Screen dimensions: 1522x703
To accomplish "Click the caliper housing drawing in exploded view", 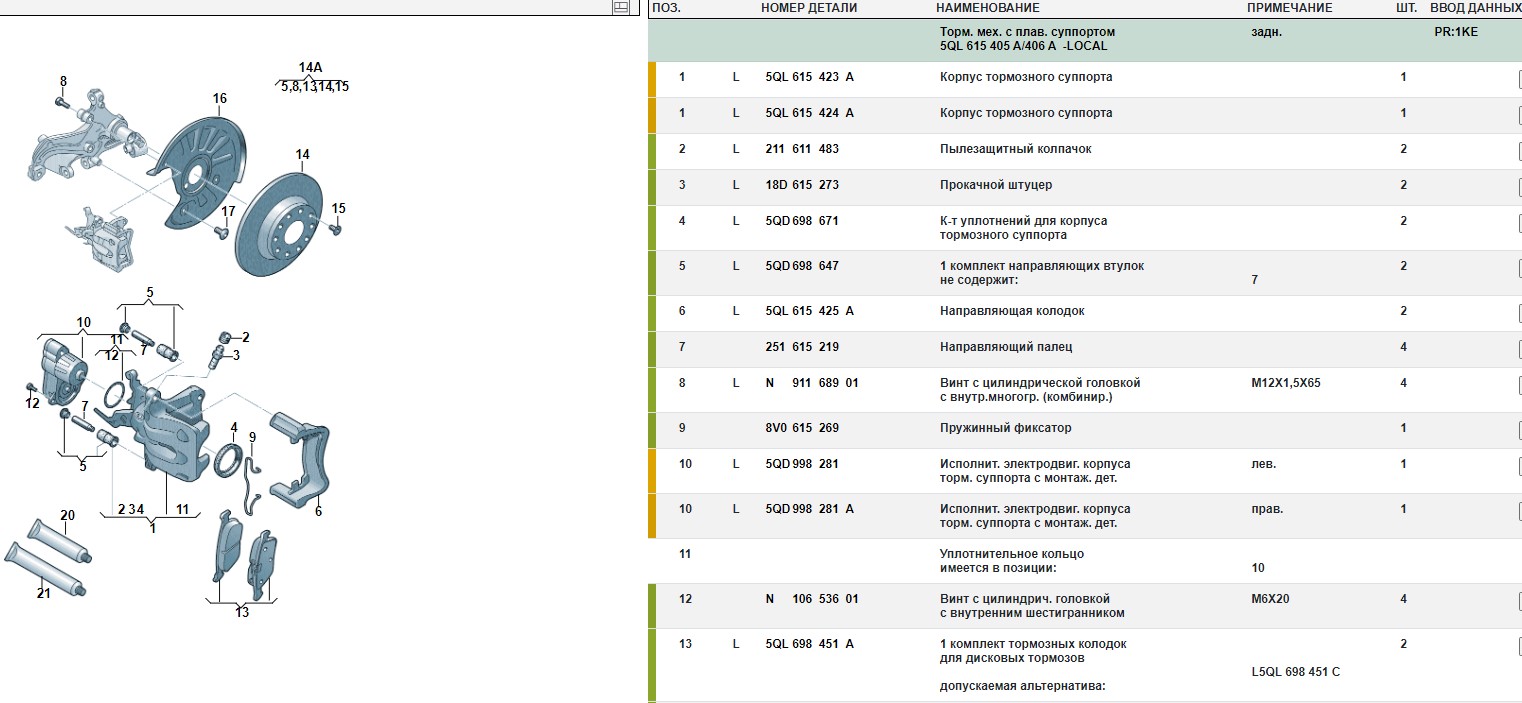I will pyautogui.click(x=170, y=430).
